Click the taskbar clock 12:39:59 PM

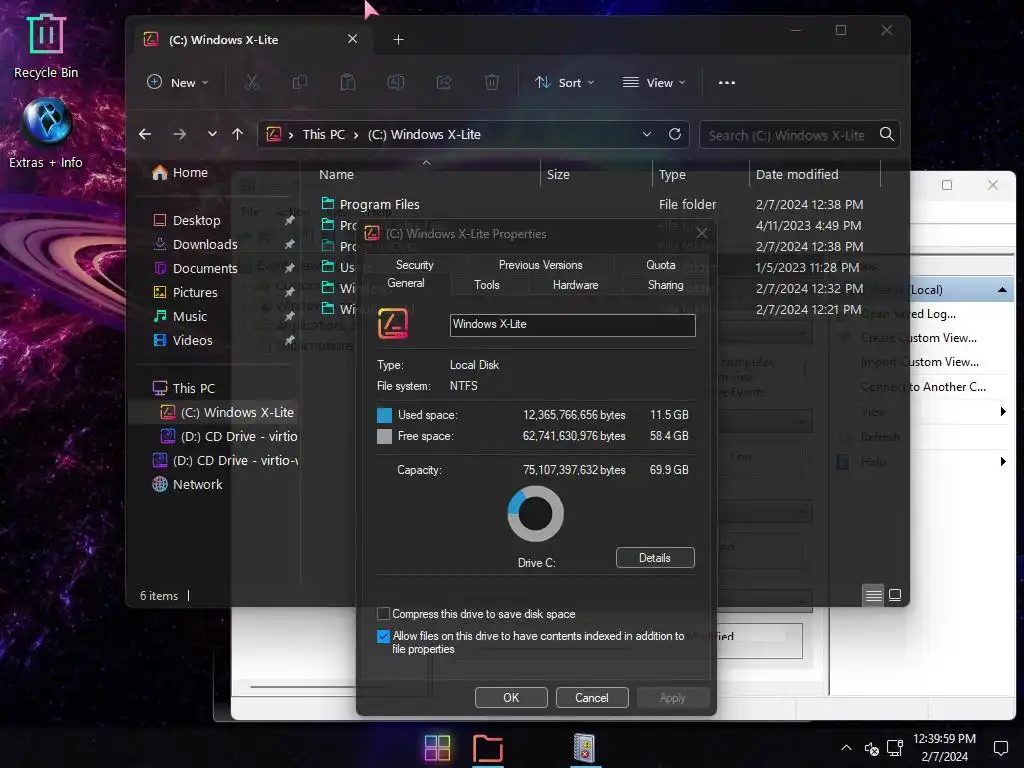tap(944, 739)
